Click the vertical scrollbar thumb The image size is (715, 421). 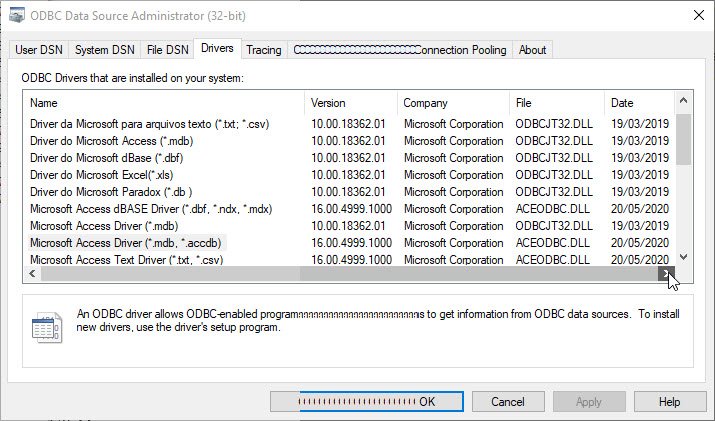[x=683, y=139]
